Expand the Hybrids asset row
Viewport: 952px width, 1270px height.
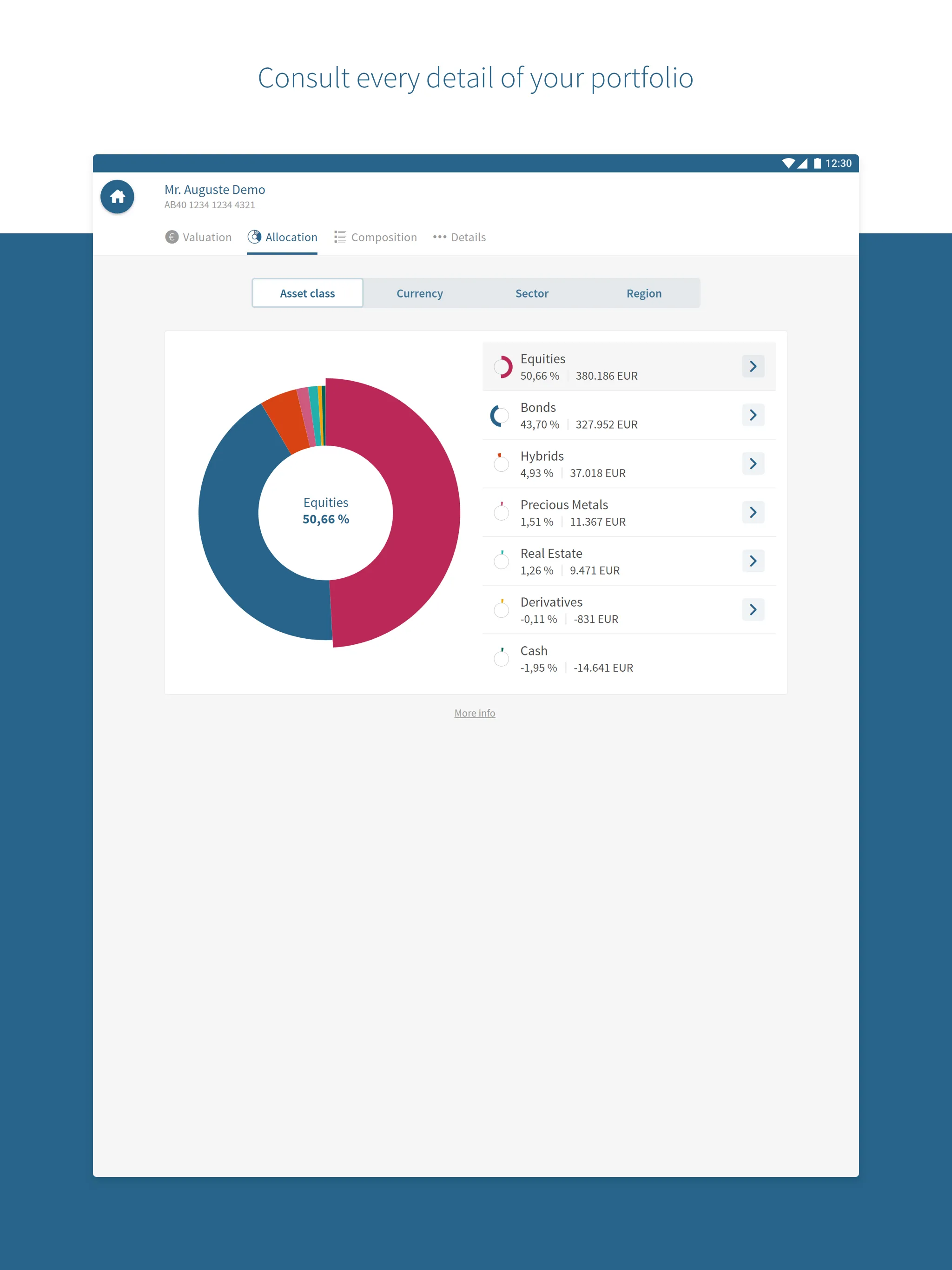click(755, 463)
